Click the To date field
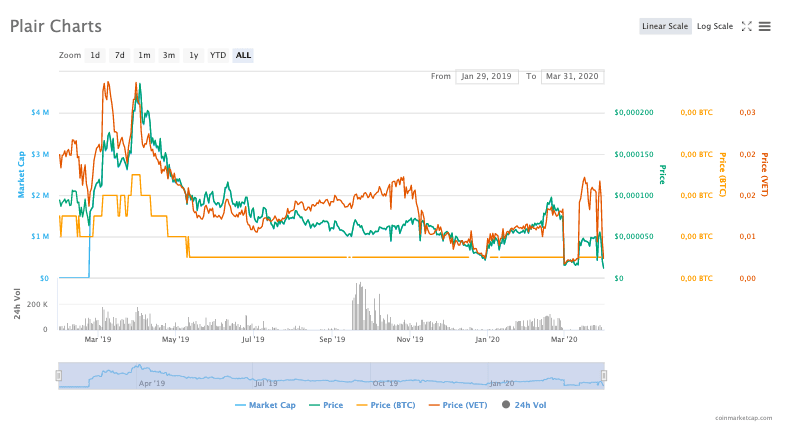Image resolution: width=793 pixels, height=441 pixels. point(572,76)
